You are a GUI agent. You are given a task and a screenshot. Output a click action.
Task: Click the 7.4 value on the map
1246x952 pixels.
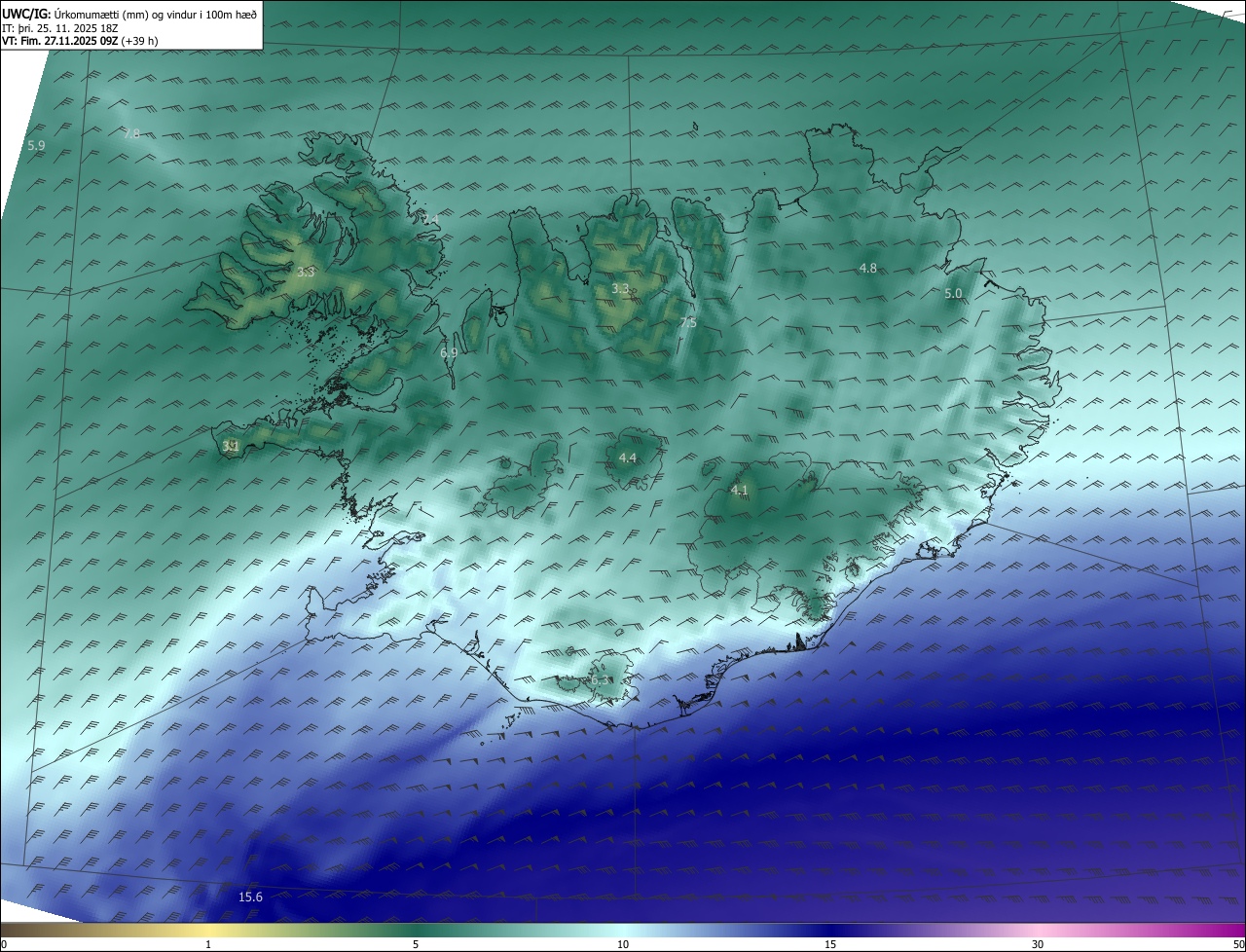coord(429,219)
